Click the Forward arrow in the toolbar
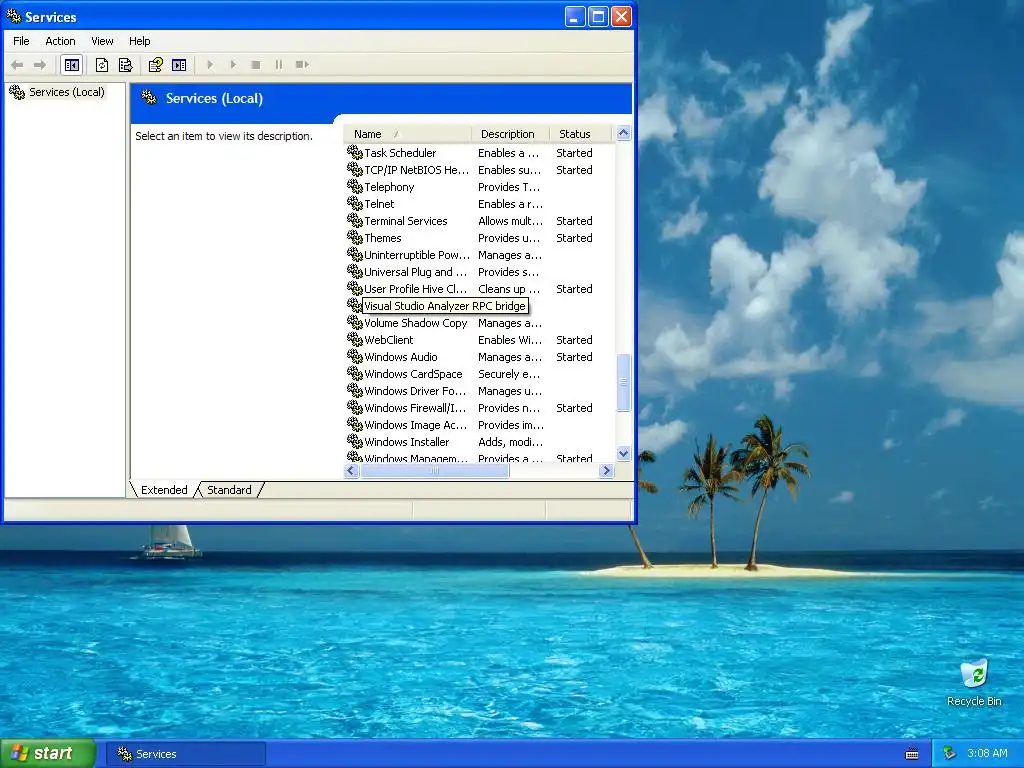Viewport: 1024px width, 768px height. [40, 65]
